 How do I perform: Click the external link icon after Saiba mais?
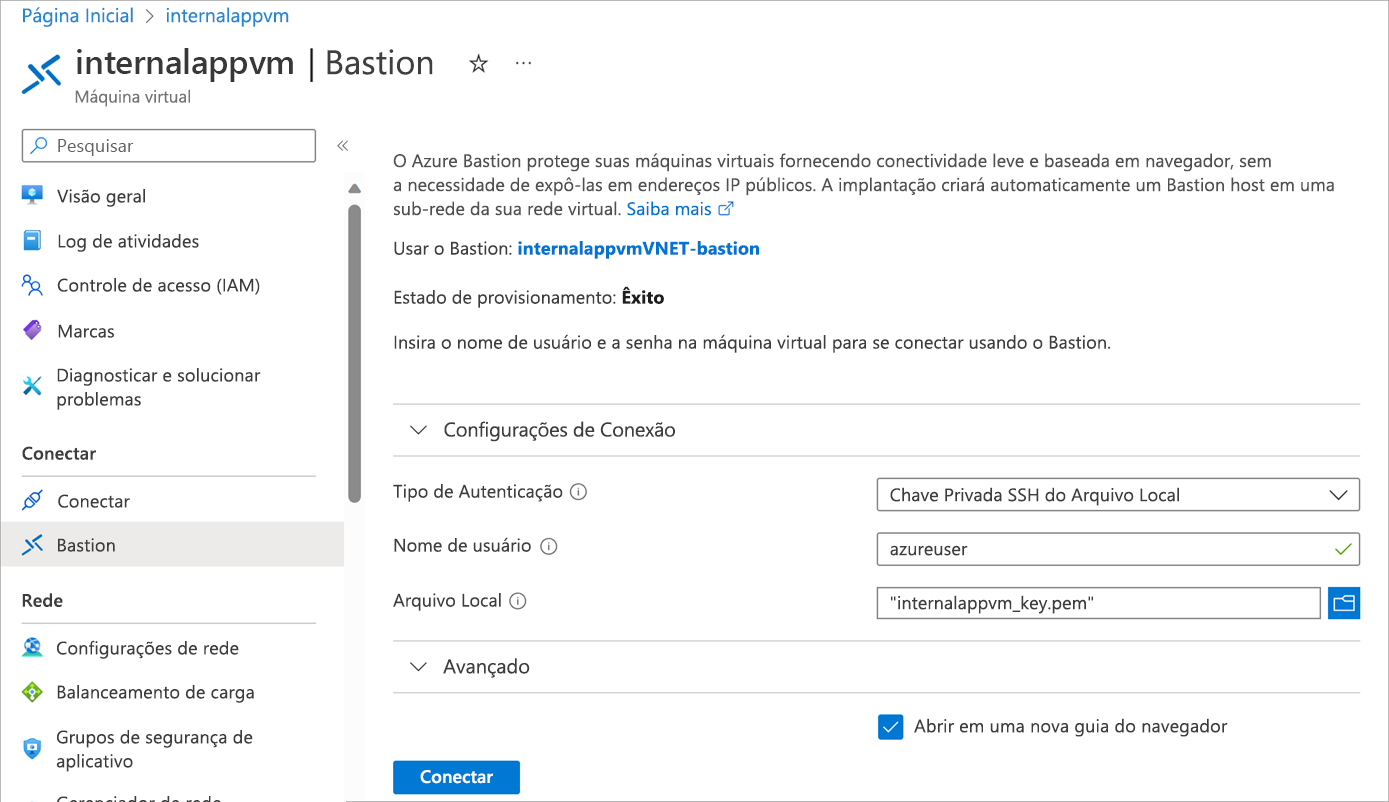coord(726,209)
